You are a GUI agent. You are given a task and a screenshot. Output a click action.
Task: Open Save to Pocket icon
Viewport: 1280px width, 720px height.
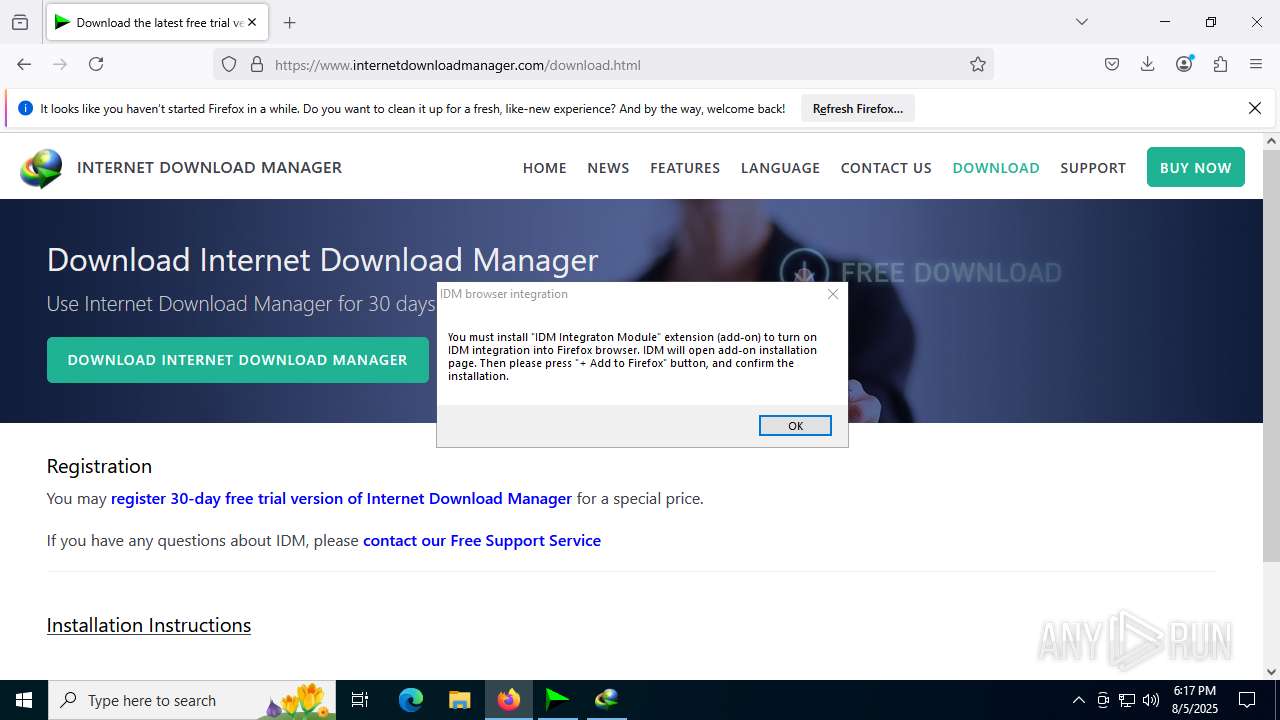click(1112, 64)
